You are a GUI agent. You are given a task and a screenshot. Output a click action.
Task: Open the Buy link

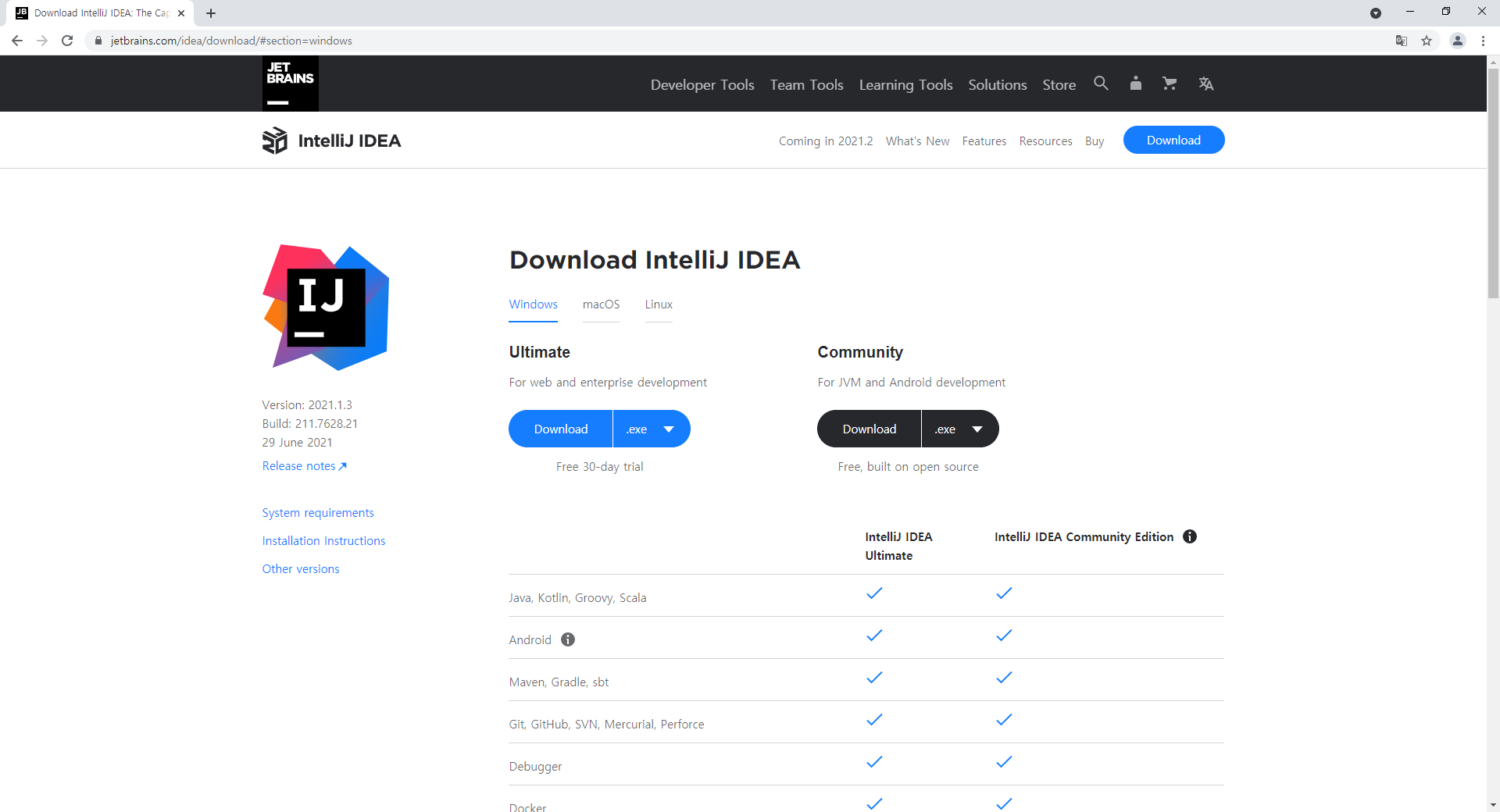1095,141
